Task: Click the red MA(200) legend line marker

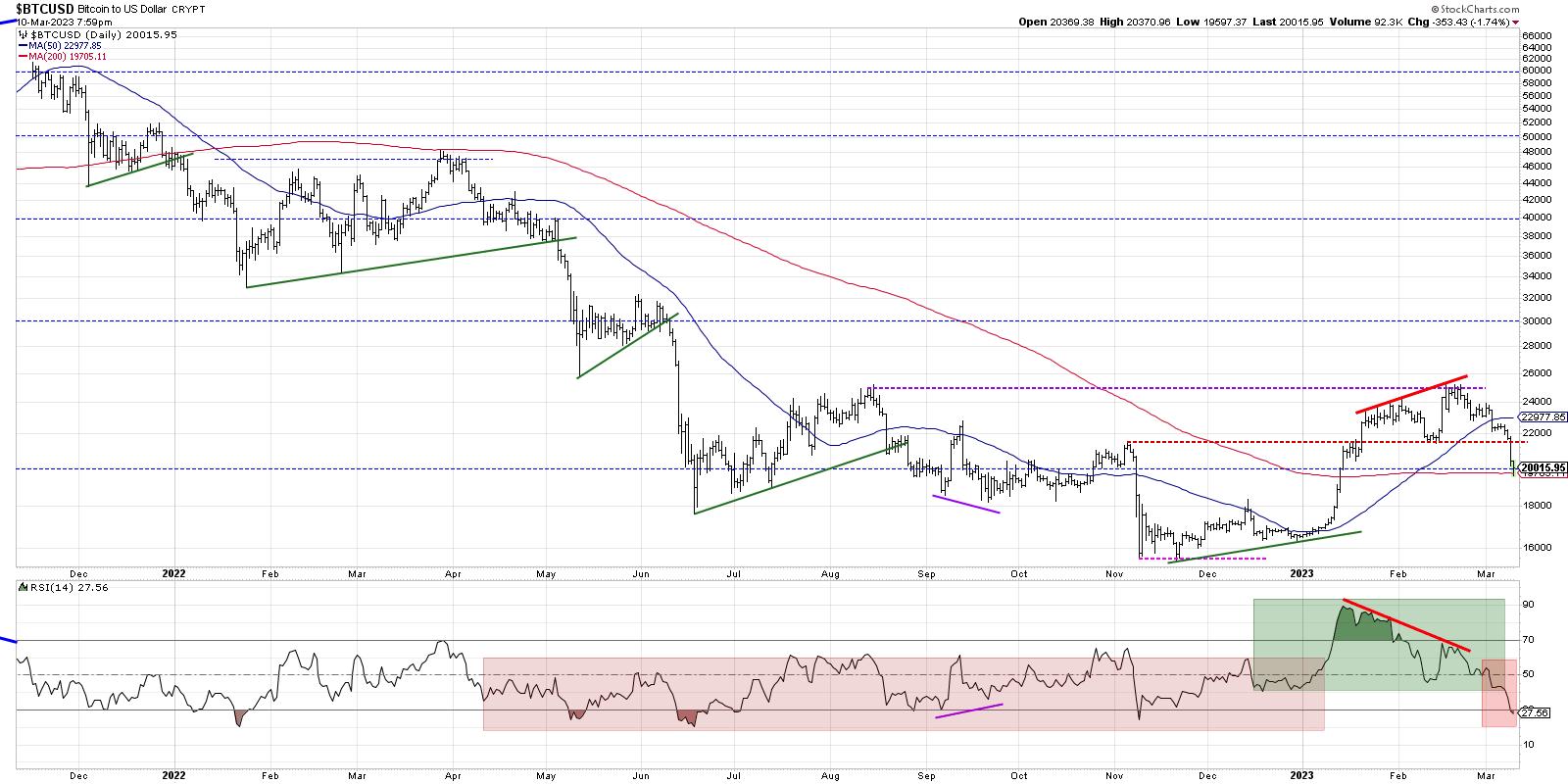Action: pos(24,57)
